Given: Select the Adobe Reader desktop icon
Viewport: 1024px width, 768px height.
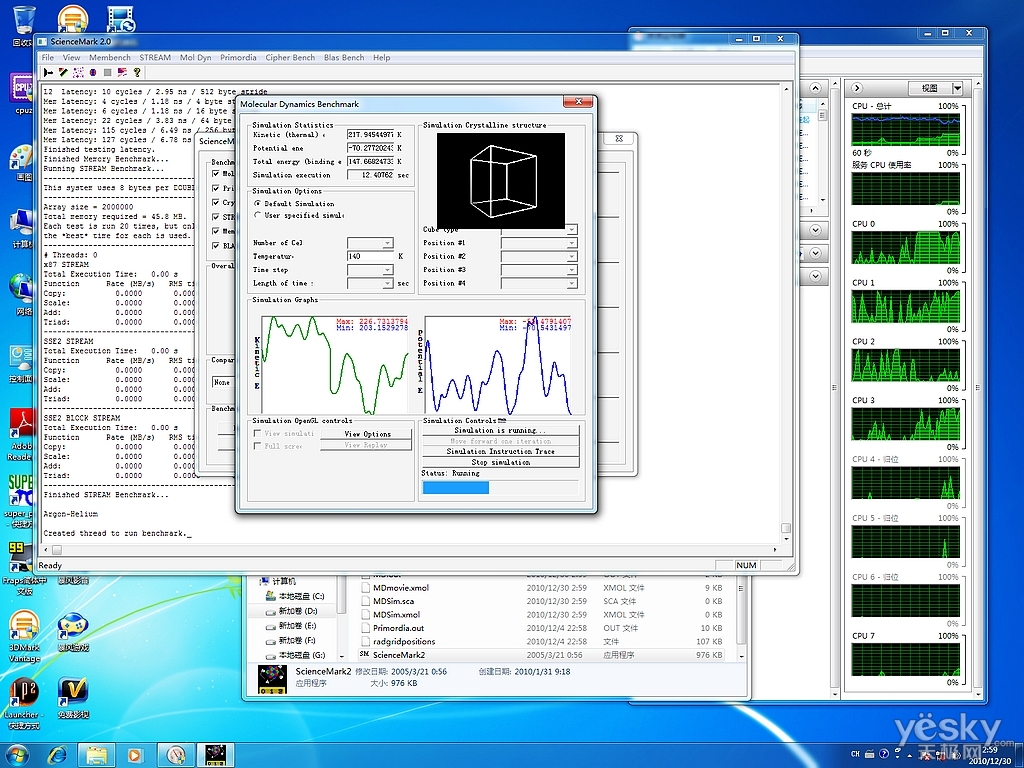Looking at the screenshot, I should (22, 434).
